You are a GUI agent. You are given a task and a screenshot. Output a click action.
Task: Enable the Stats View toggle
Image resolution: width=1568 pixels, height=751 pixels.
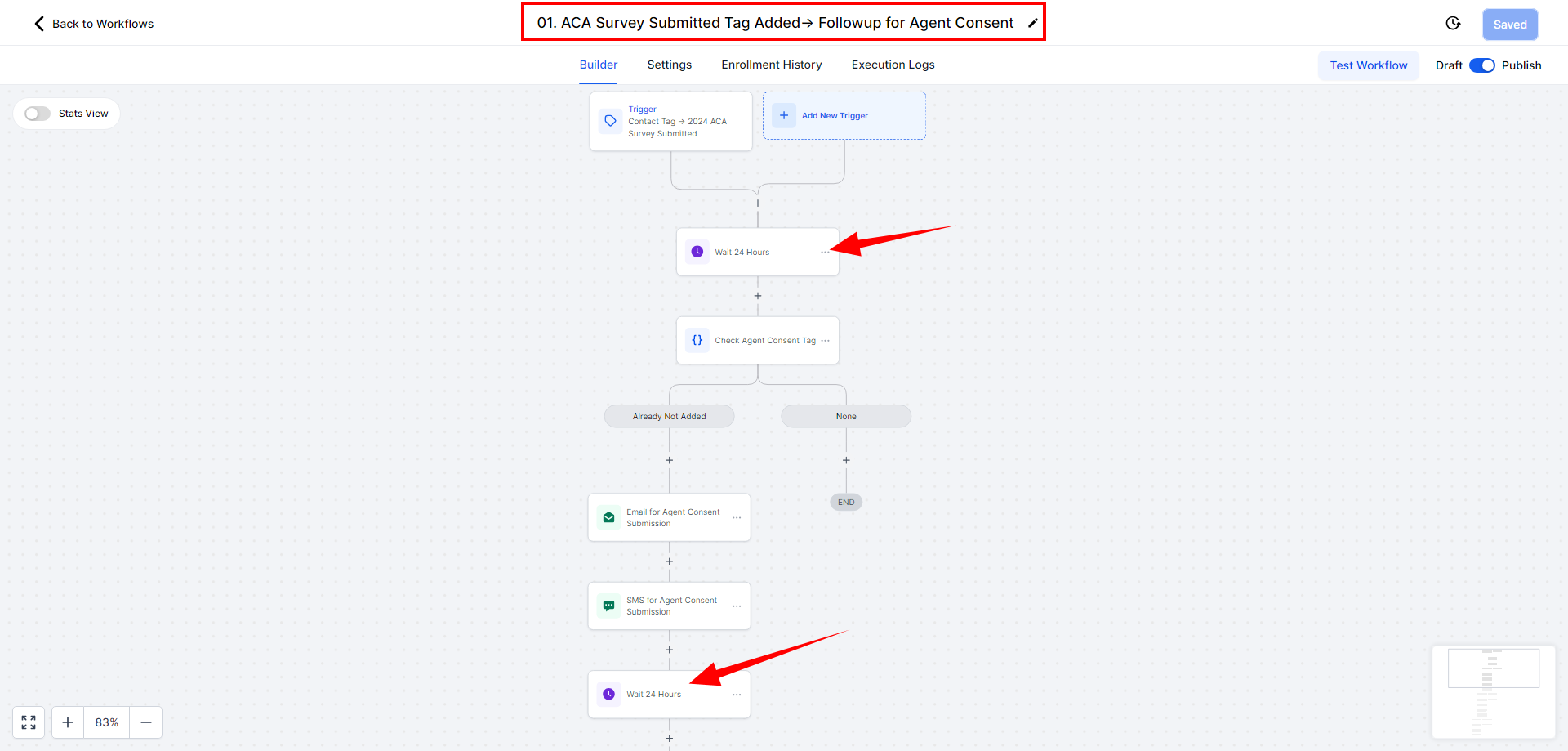click(38, 114)
